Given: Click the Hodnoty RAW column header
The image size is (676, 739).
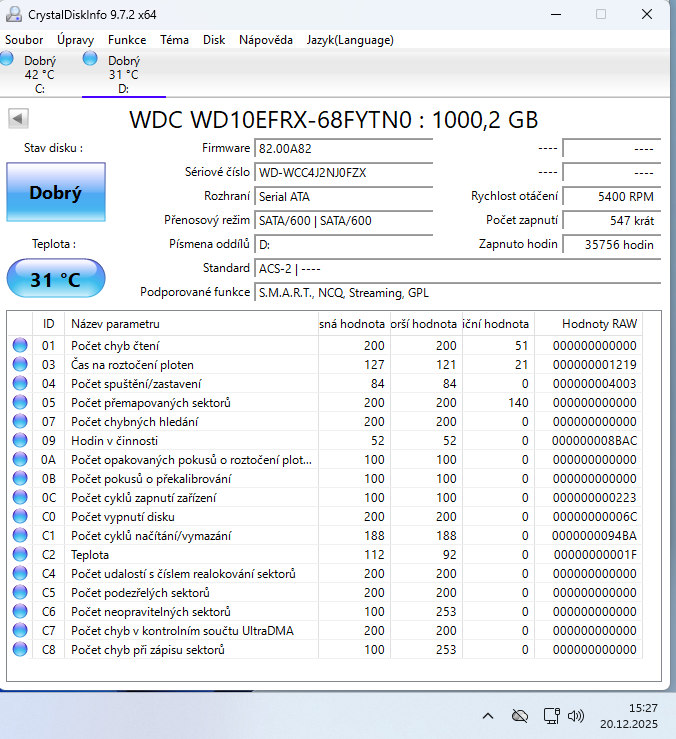Looking at the screenshot, I should 598,324.
